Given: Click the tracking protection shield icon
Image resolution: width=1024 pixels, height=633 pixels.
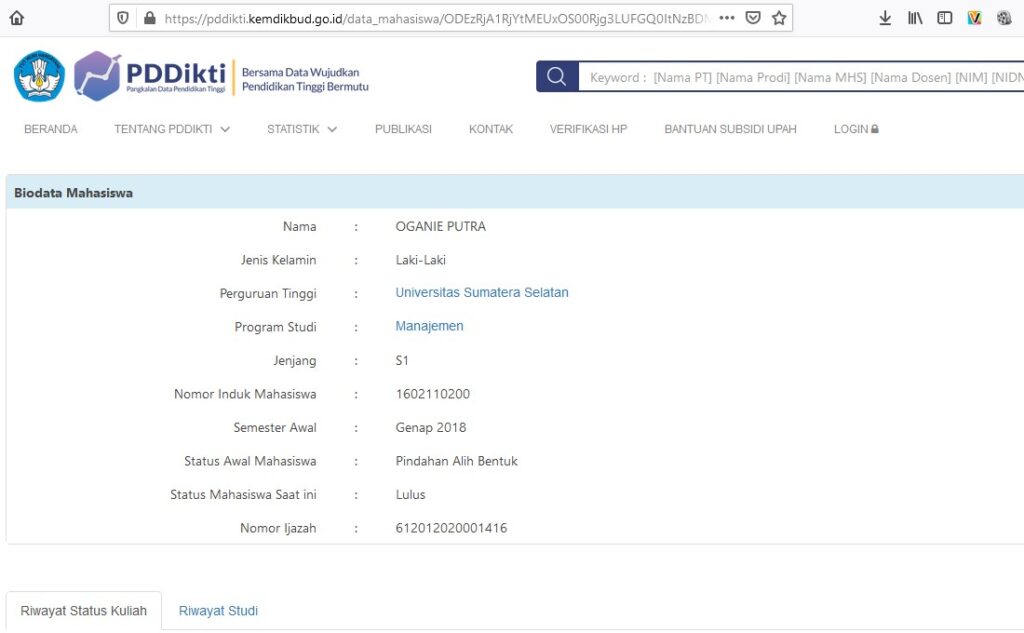Looking at the screenshot, I should [122, 17].
